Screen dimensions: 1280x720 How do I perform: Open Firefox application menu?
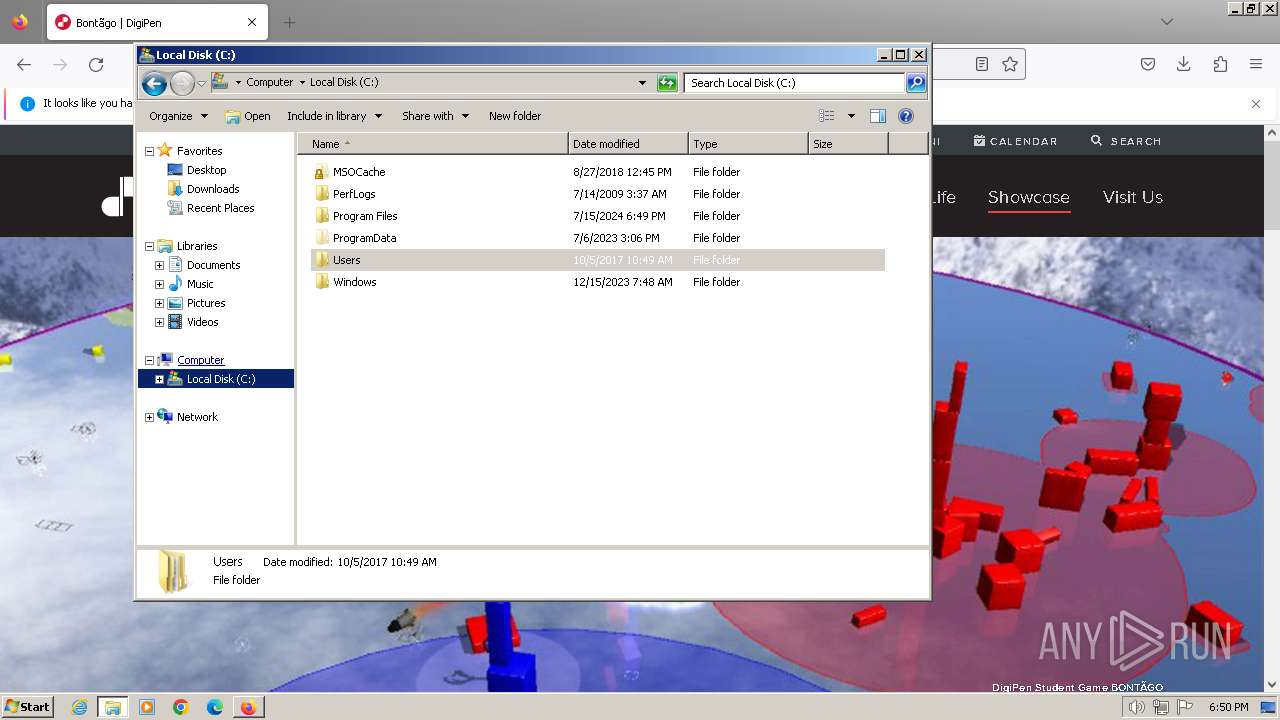tap(1256, 64)
